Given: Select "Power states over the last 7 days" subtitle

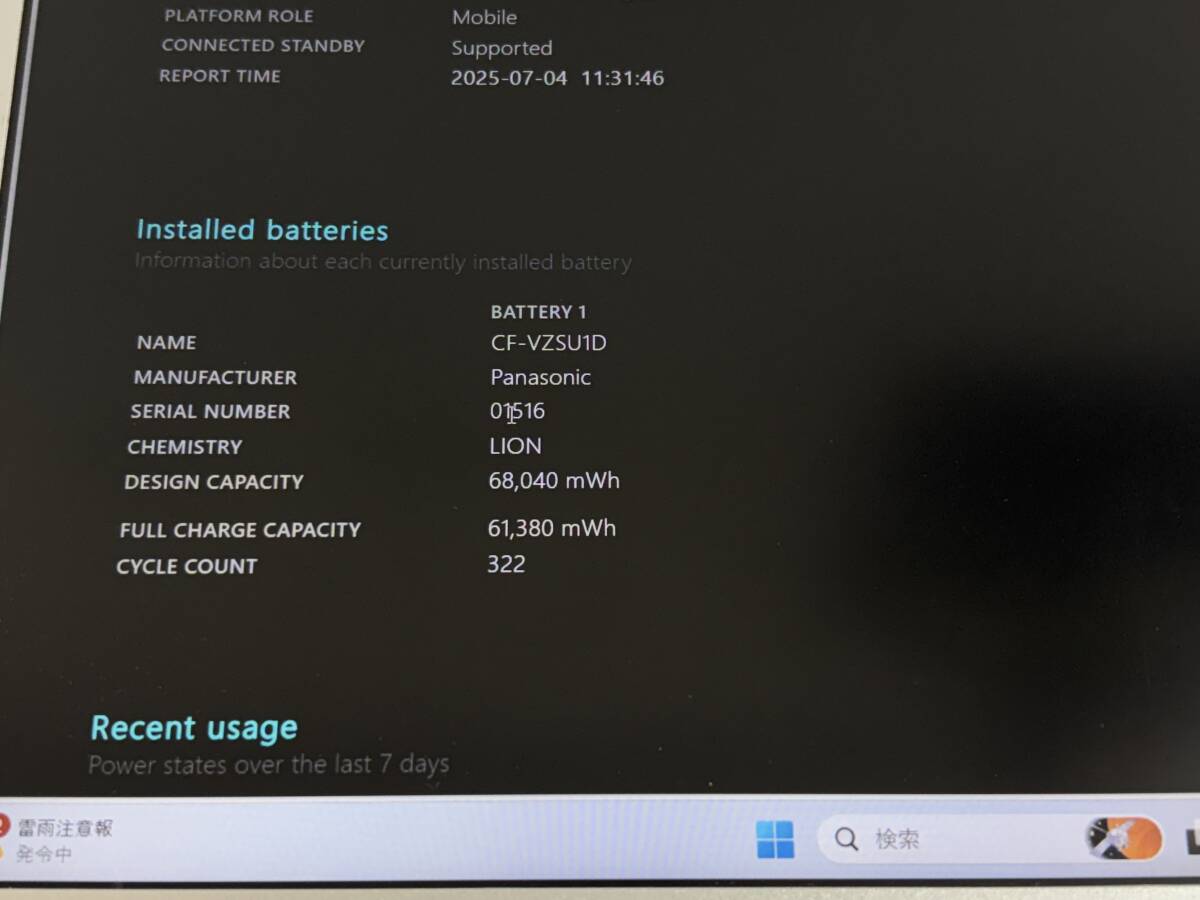Looking at the screenshot, I should tap(269, 765).
